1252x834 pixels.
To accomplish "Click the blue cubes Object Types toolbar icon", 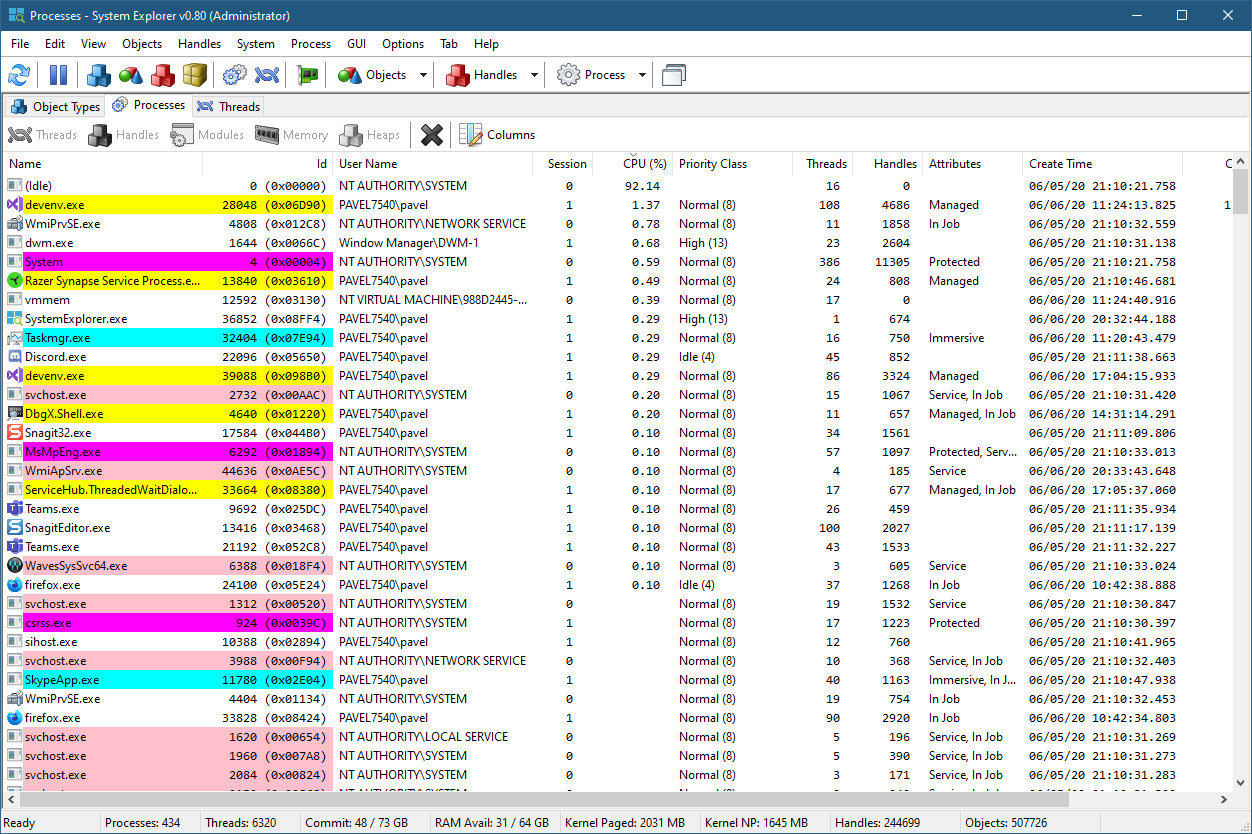I will tap(99, 75).
